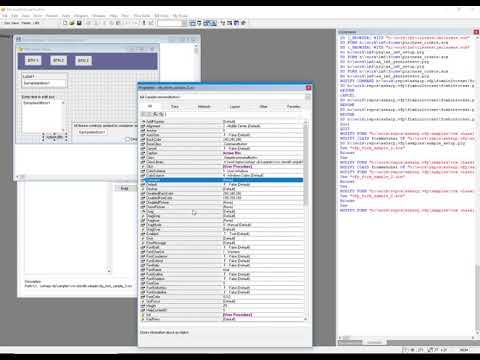Image resolution: width=480 pixels, height=360 pixels.
Task: Open the Task Pane toolbar icon
Action: pos(236,23)
